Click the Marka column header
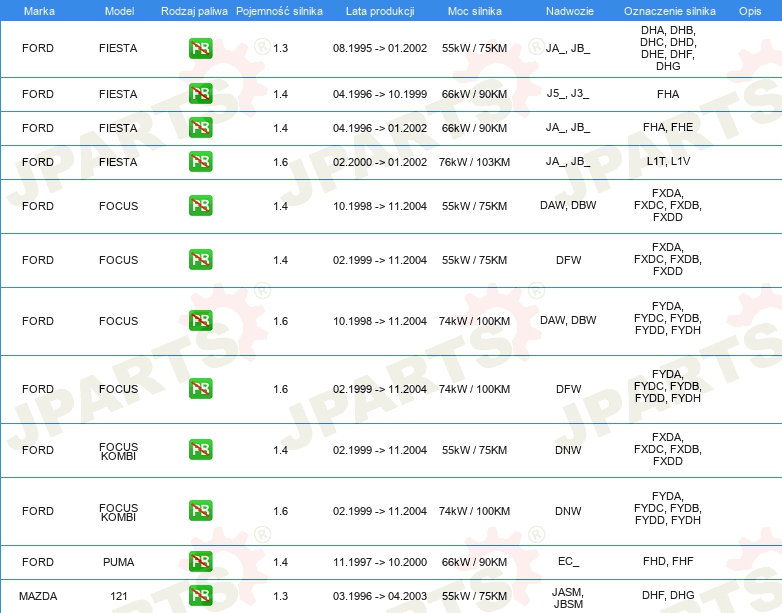 point(39,11)
